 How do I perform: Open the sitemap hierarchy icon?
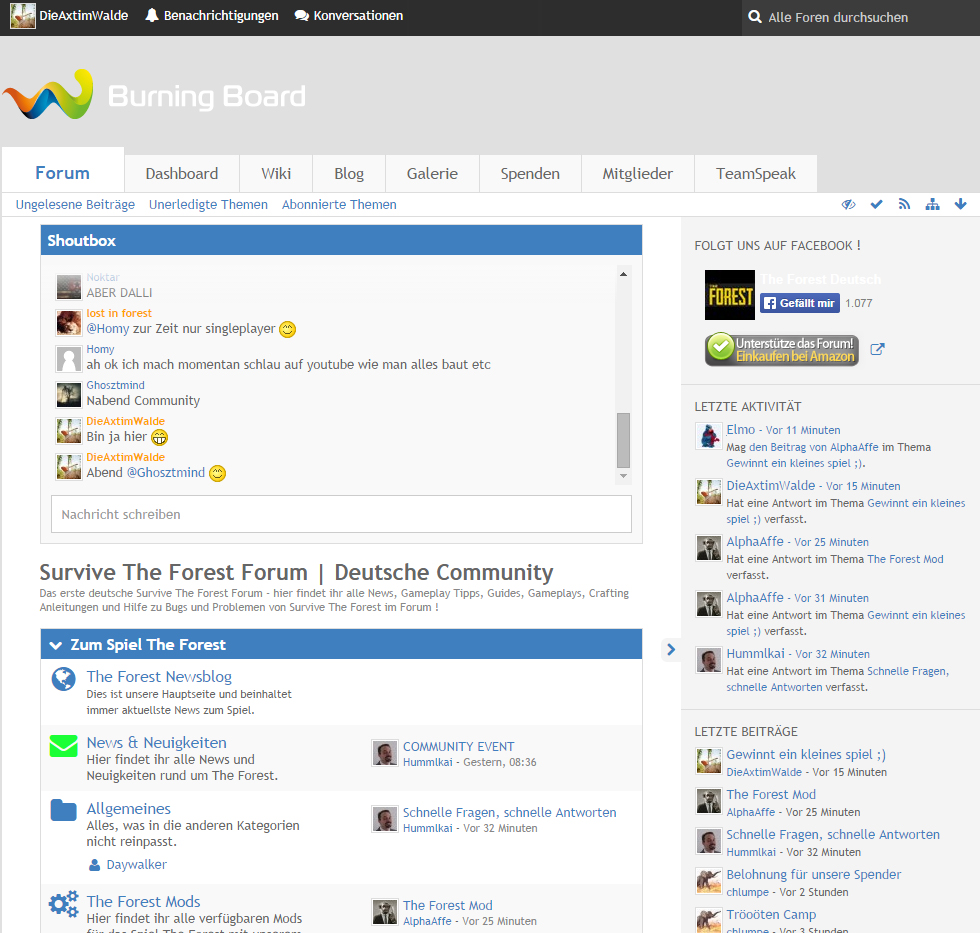coord(932,204)
